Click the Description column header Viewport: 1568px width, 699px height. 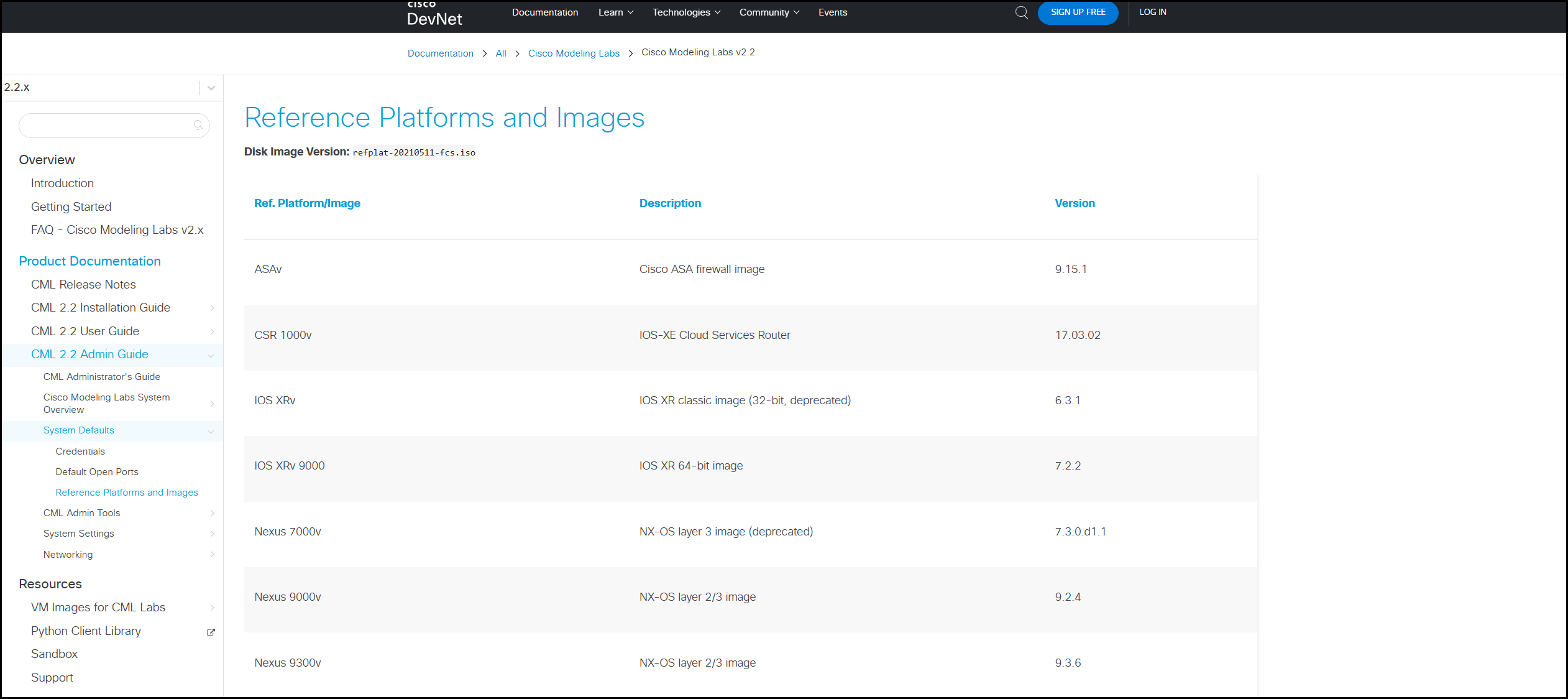670,203
